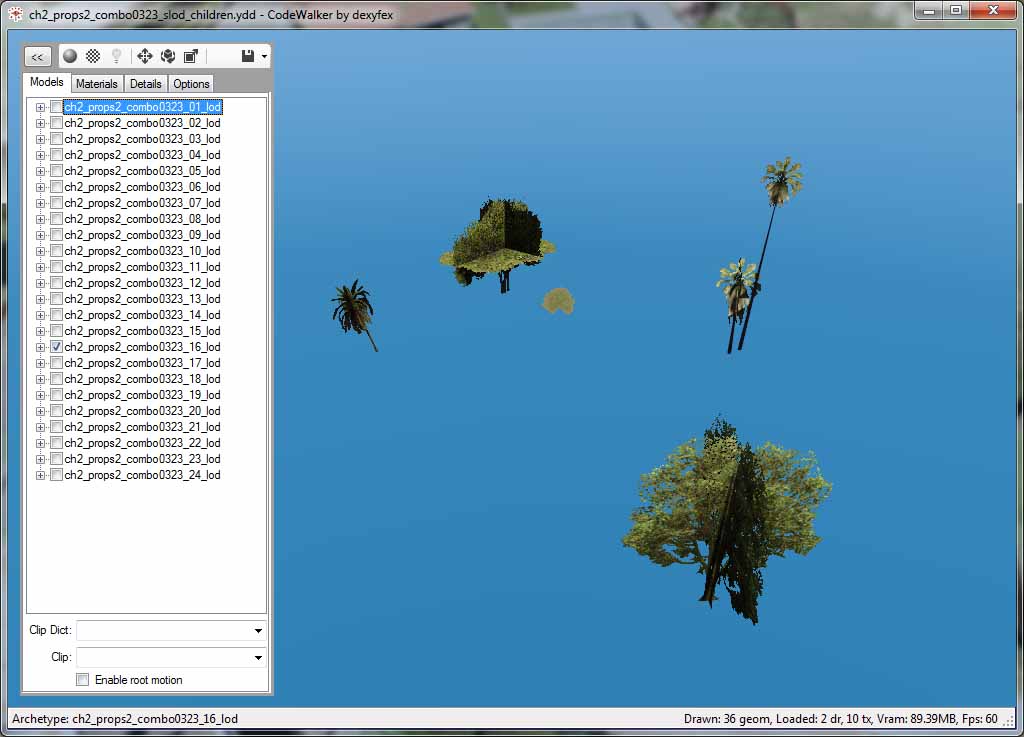
Task: Expand the combo0323_03_lod tree node
Action: [x=40, y=139]
